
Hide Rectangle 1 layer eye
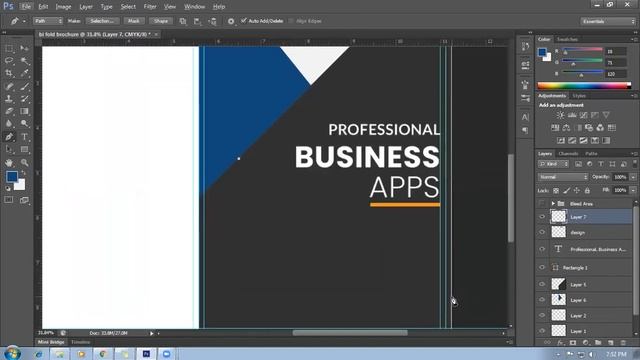pos(542,267)
